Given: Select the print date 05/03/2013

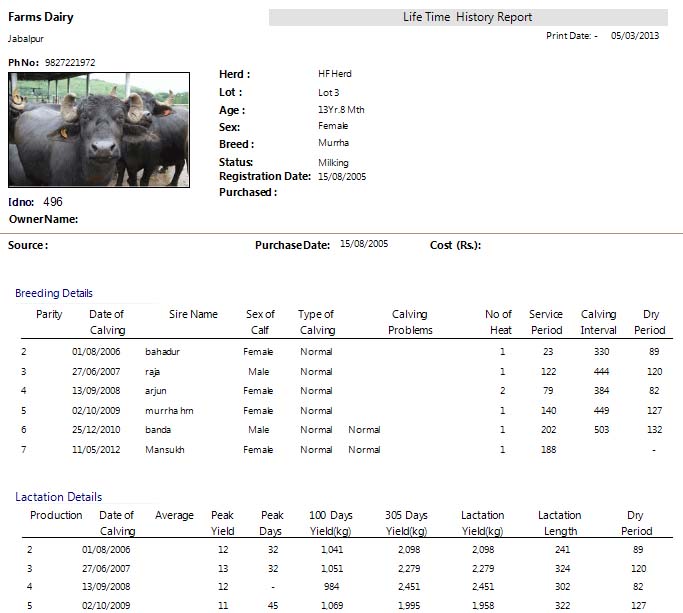Looking at the screenshot, I should pyautogui.click(x=635, y=35).
